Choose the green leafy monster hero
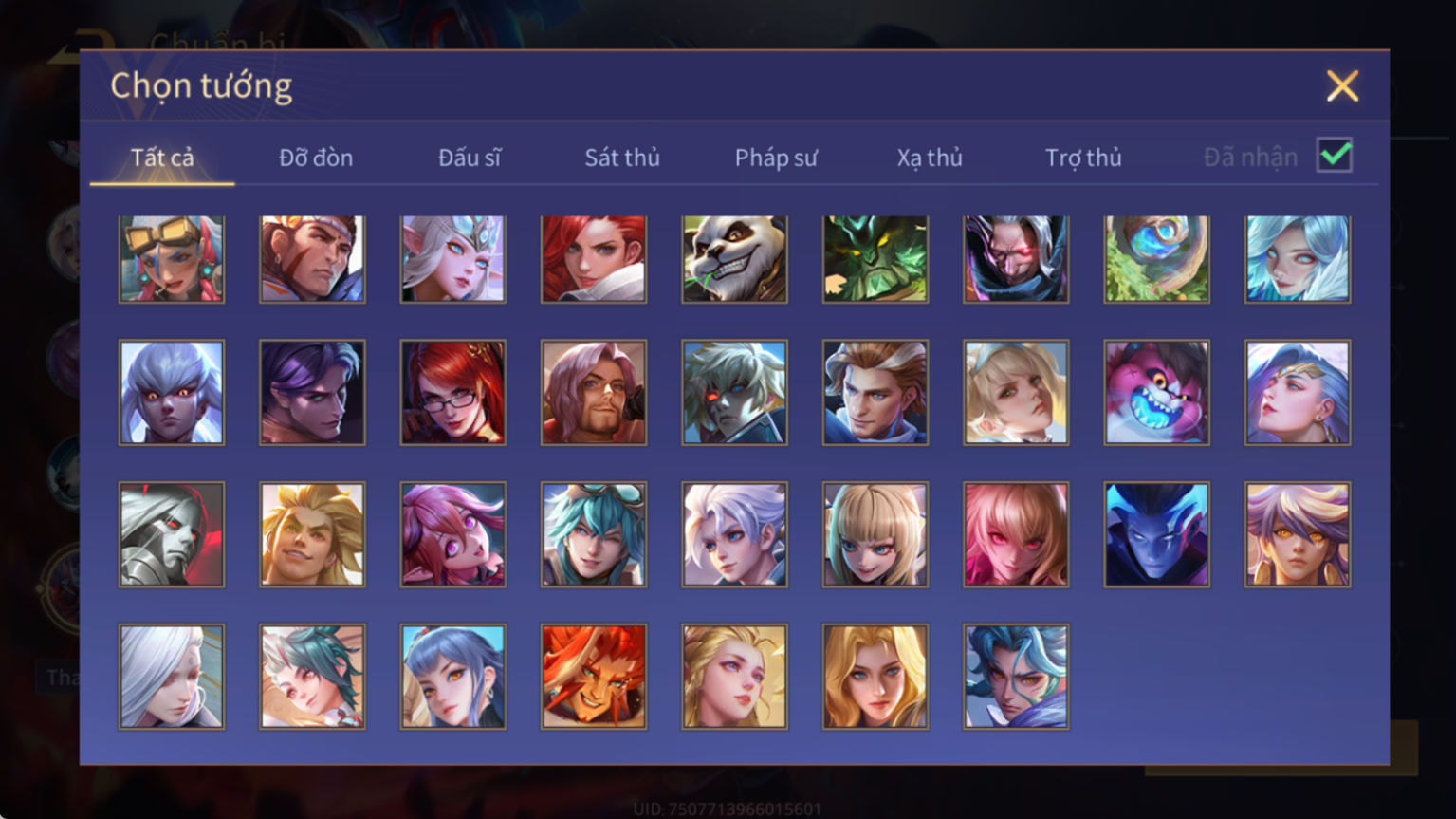The height and width of the screenshot is (819, 1456). pos(875,259)
